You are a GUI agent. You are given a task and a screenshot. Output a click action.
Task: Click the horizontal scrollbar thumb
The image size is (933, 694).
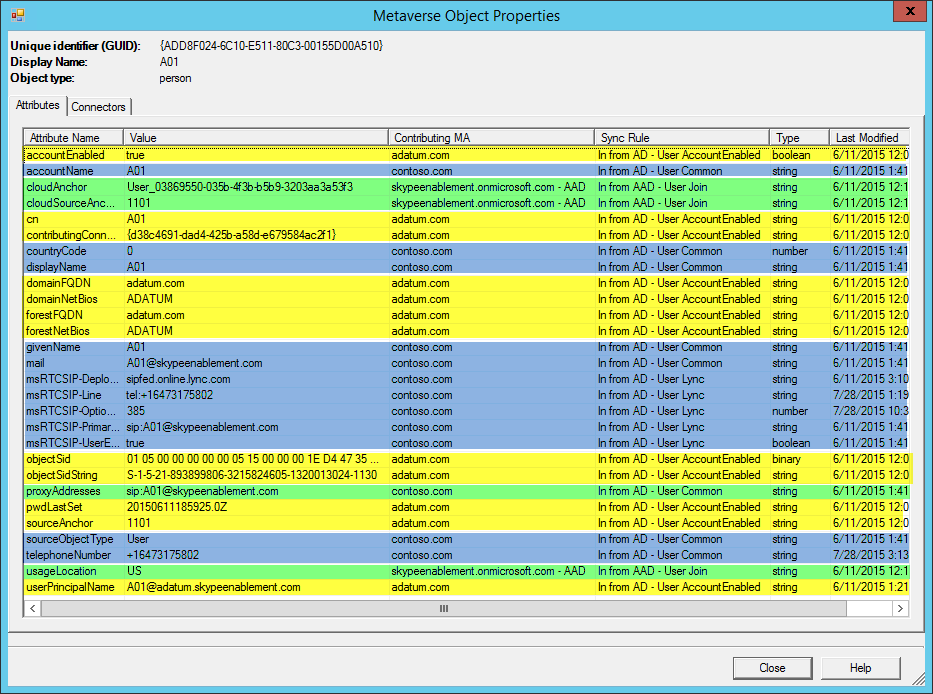pyautogui.click(x=444, y=608)
